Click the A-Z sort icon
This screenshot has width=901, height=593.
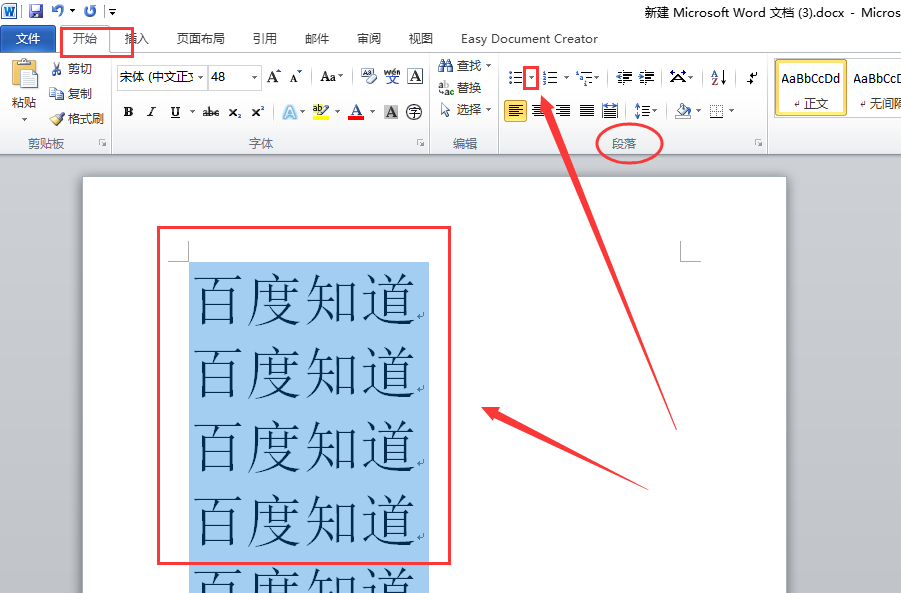coord(718,77)
